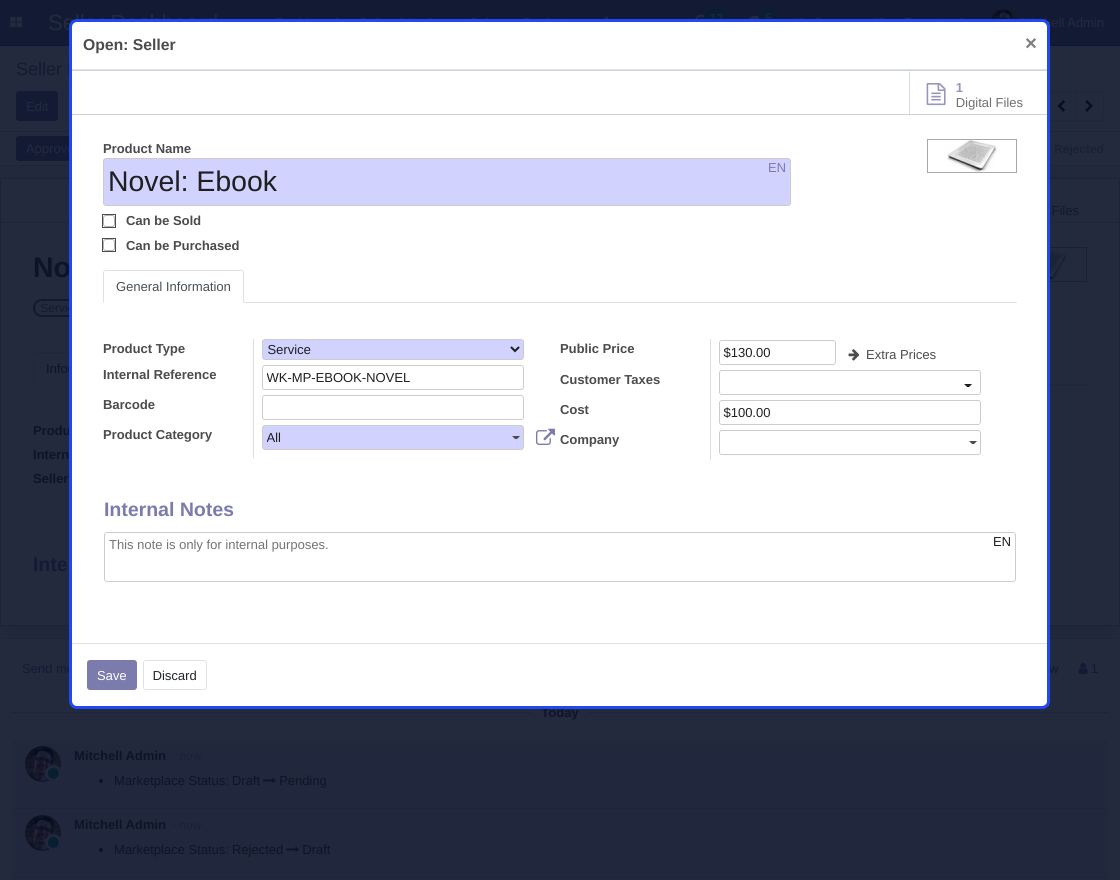Click the Open: Seller dialog title
Viewport: 1120px width, 880px height.
129,45
